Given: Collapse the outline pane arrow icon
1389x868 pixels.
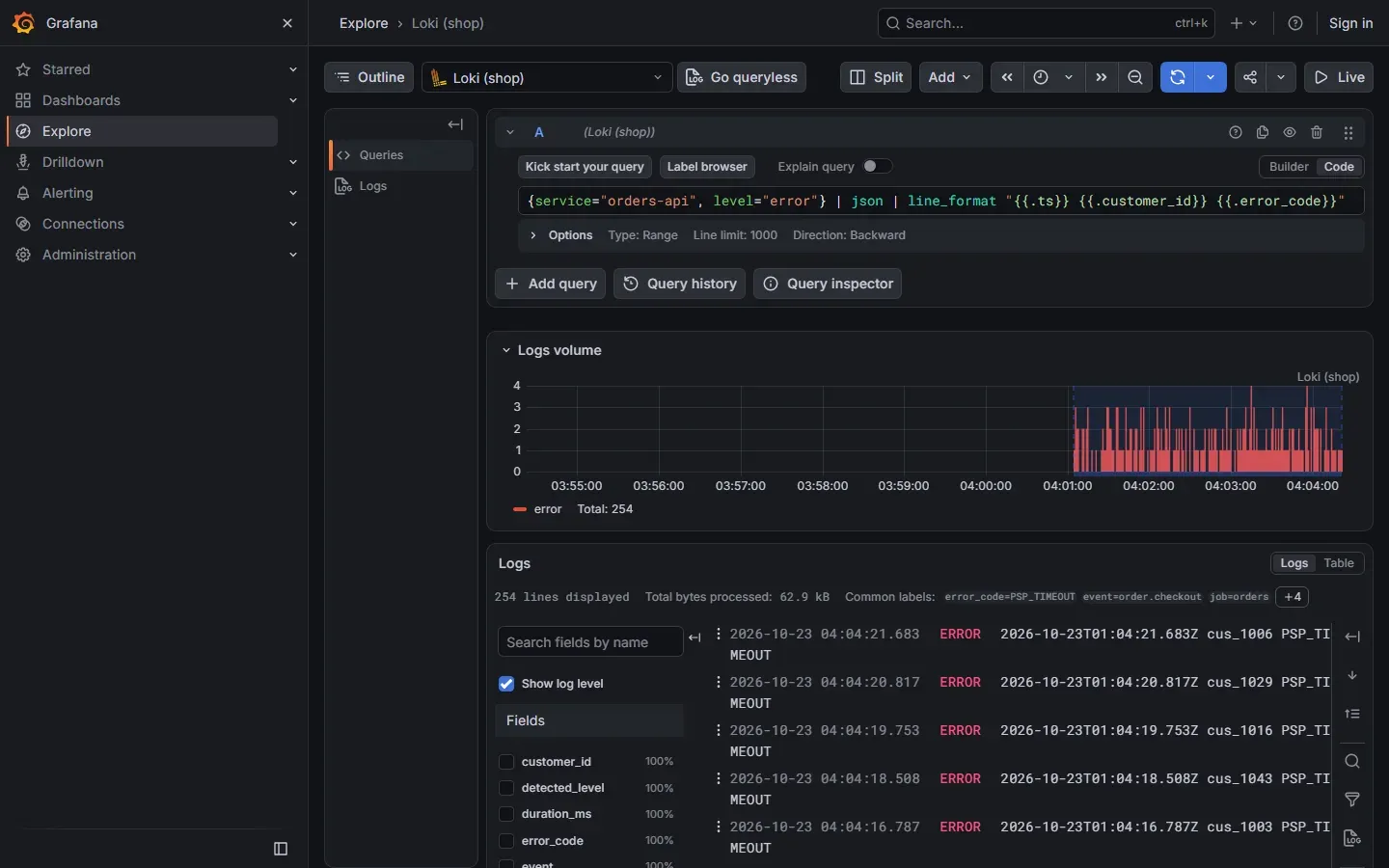Looking at the screenshot, I should coord(455,124).
